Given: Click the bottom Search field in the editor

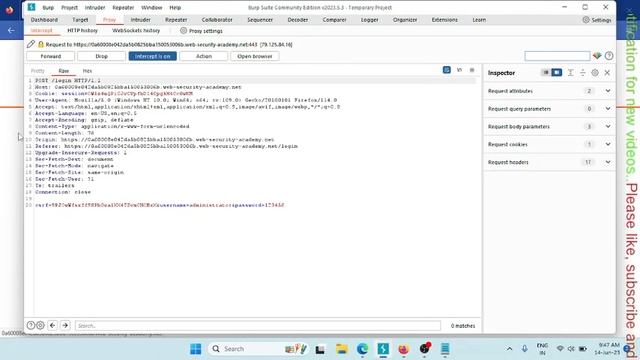Looking at the screenshot, I should click(x=258, y=326).
